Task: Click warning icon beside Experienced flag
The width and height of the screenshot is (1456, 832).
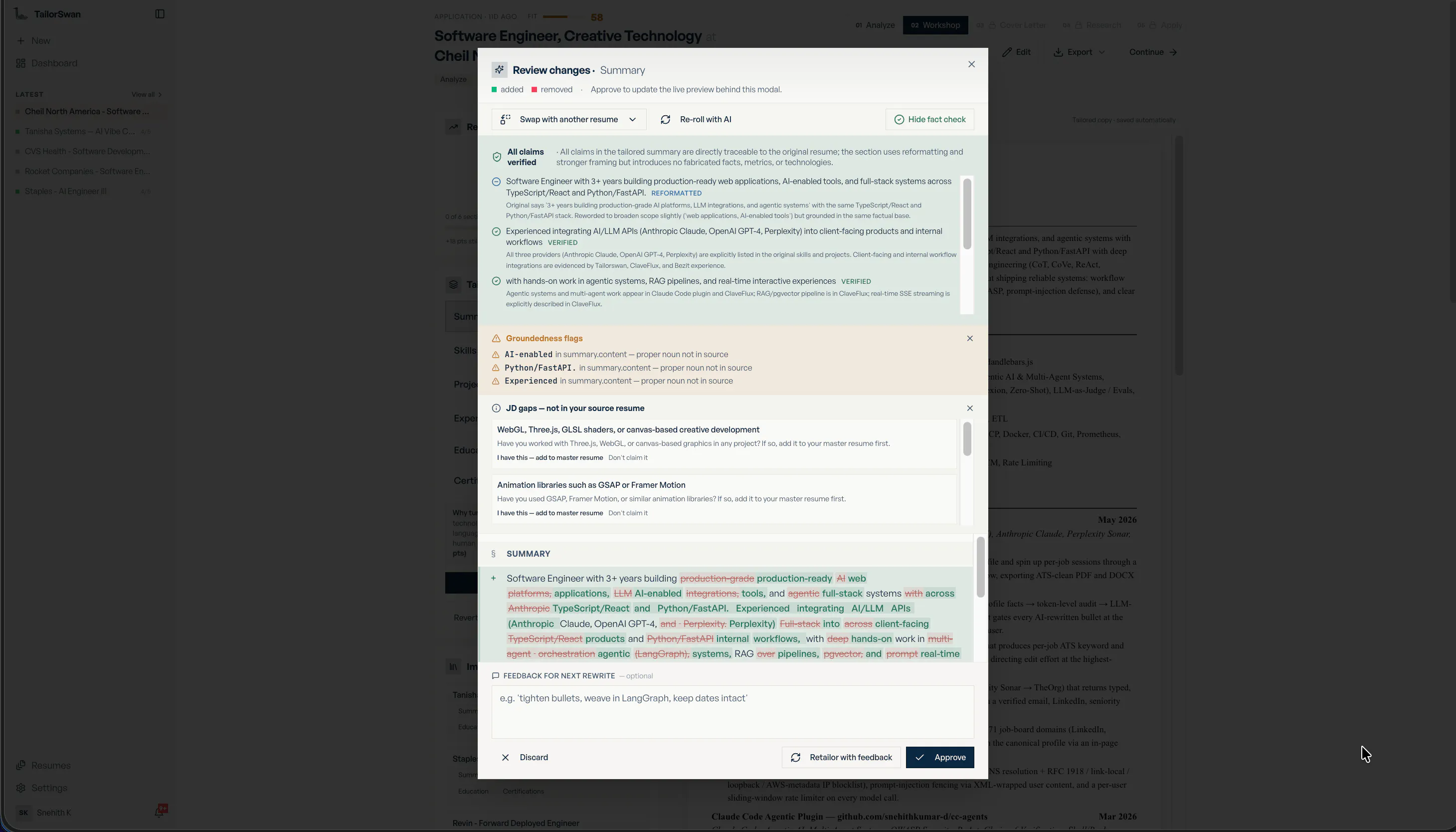Action: (496, 381)
